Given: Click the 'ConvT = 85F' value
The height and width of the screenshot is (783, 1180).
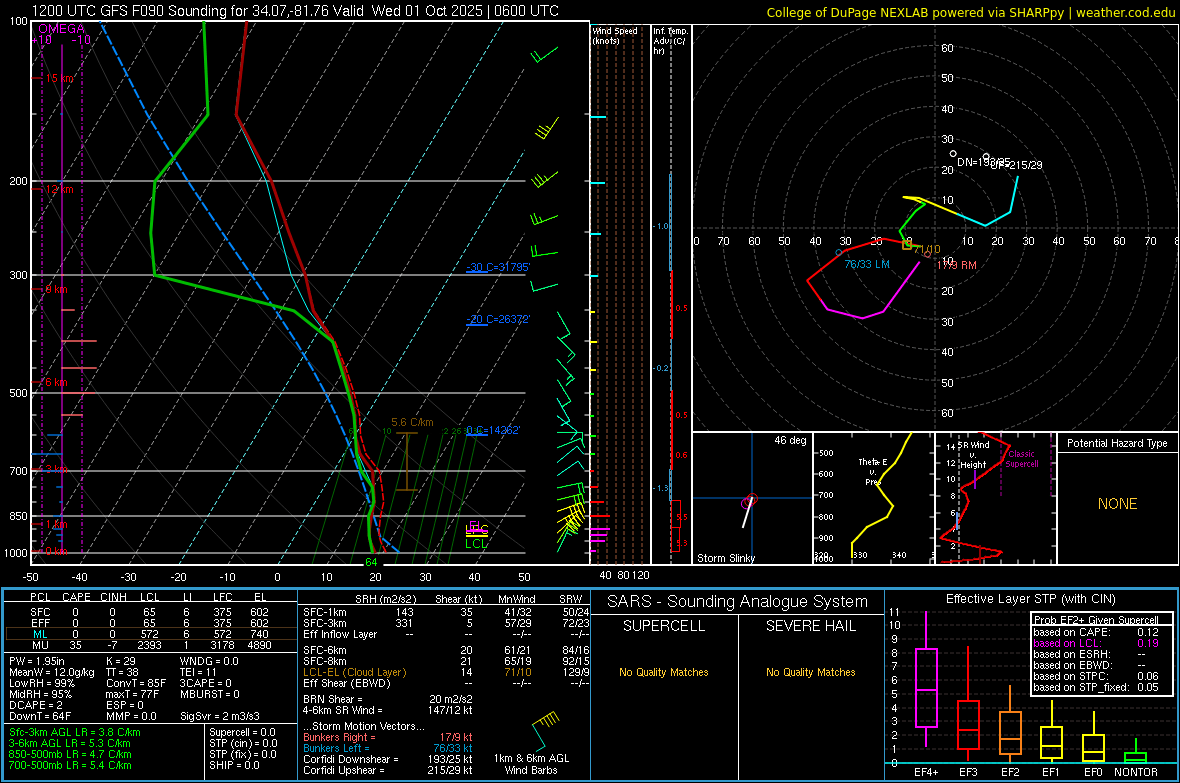Looking at the screenshot, I should 136,684.
